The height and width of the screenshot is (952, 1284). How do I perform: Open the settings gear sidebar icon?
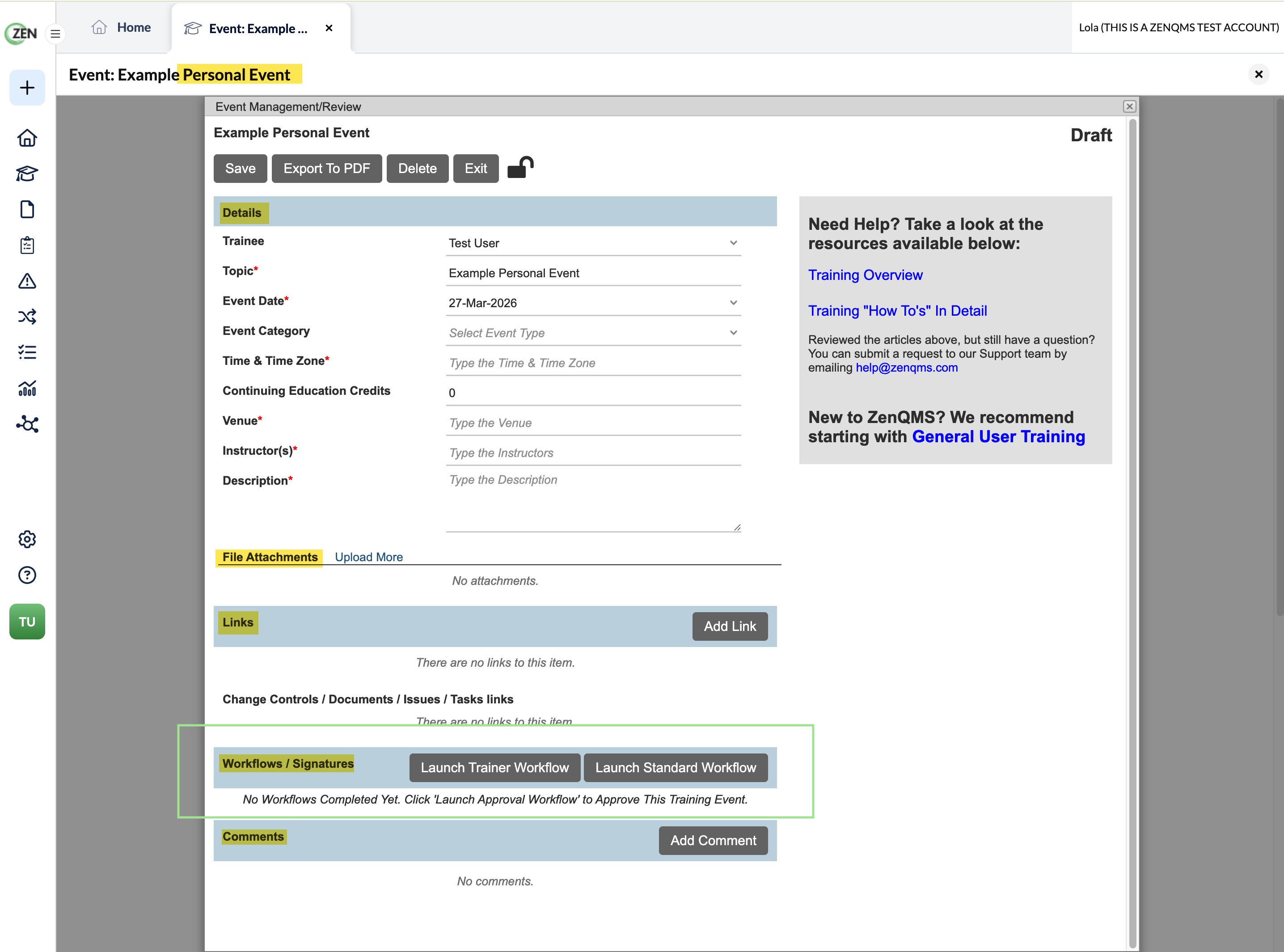(x=27, y=539)
